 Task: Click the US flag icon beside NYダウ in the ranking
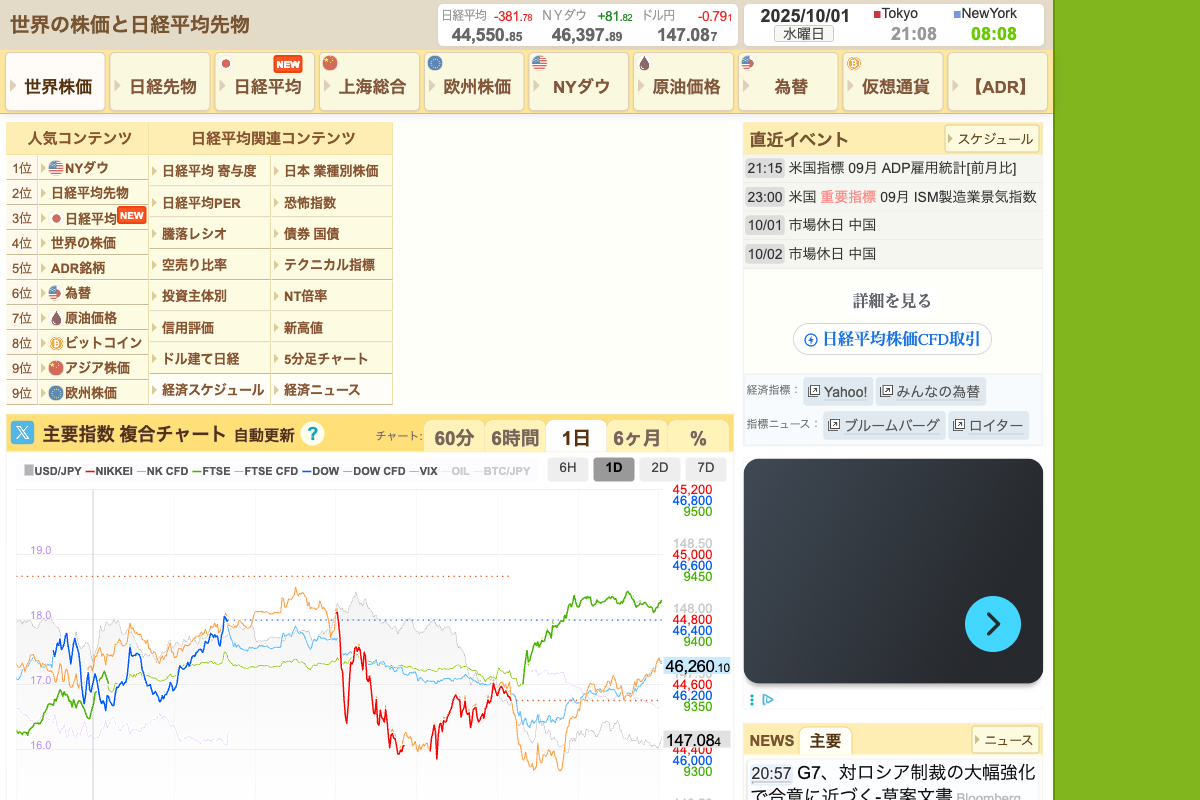[56, 168]
